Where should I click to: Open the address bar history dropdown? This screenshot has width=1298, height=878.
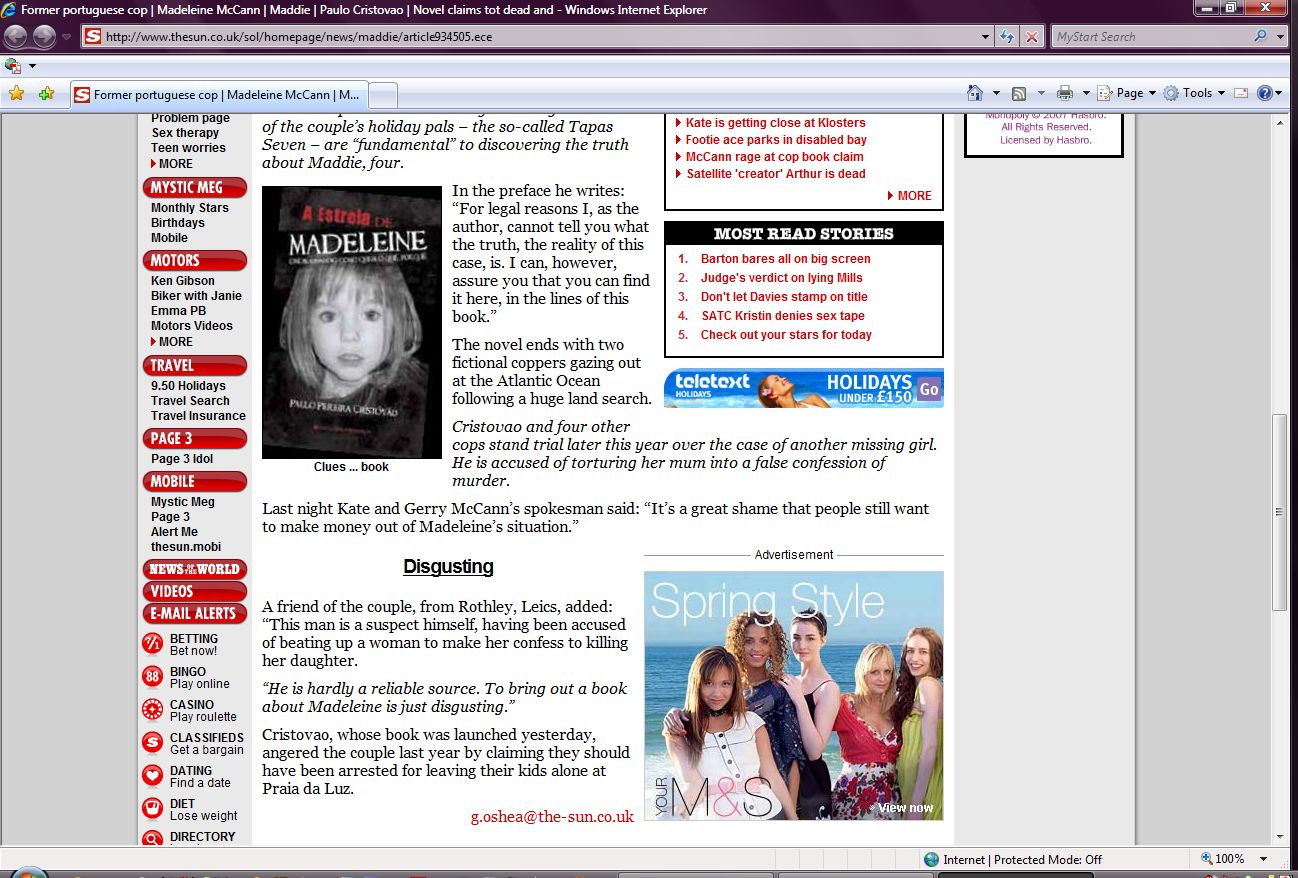click(x=986, y=37)
